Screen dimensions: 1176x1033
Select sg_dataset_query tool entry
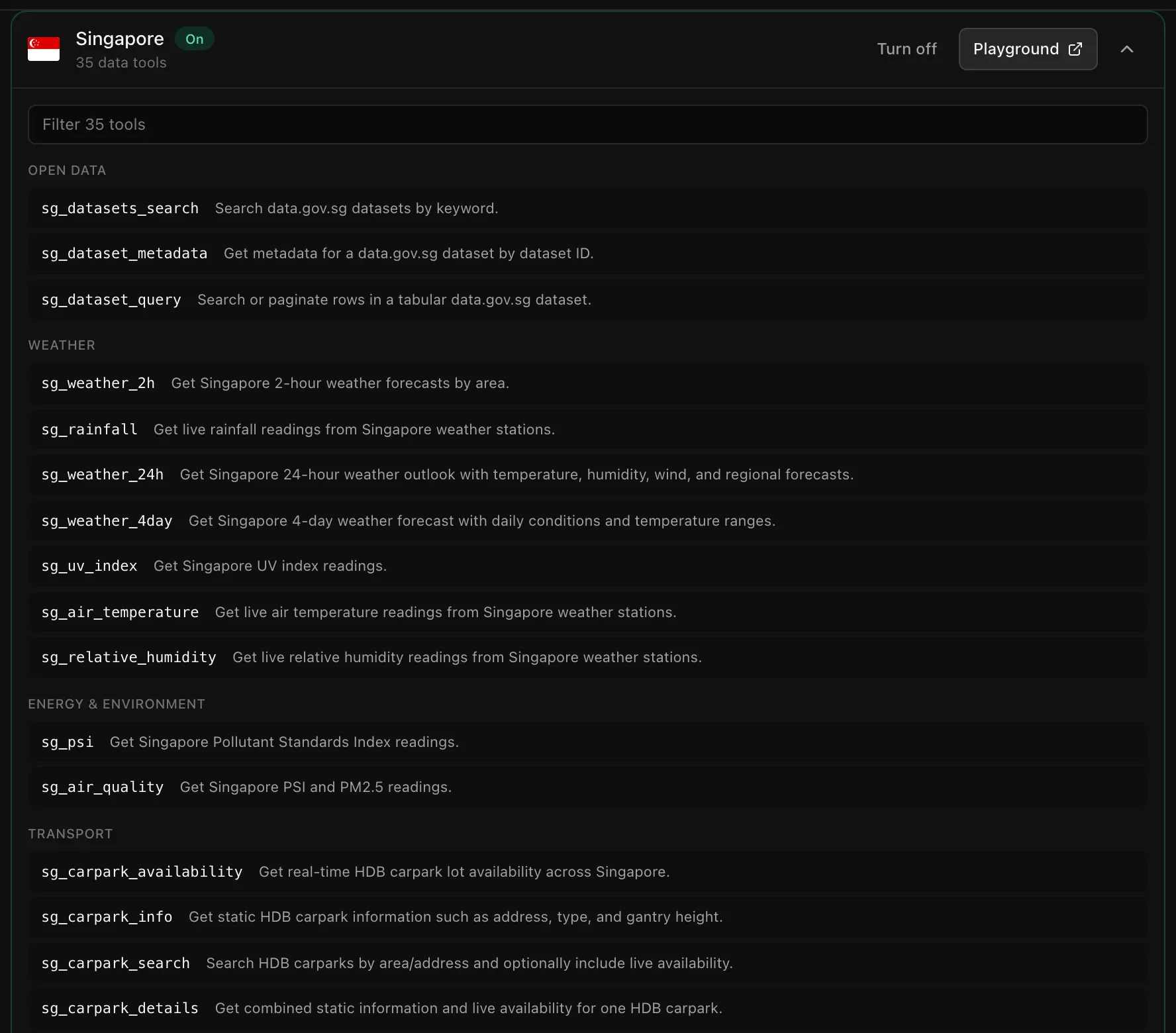click(x=587, y=300)
